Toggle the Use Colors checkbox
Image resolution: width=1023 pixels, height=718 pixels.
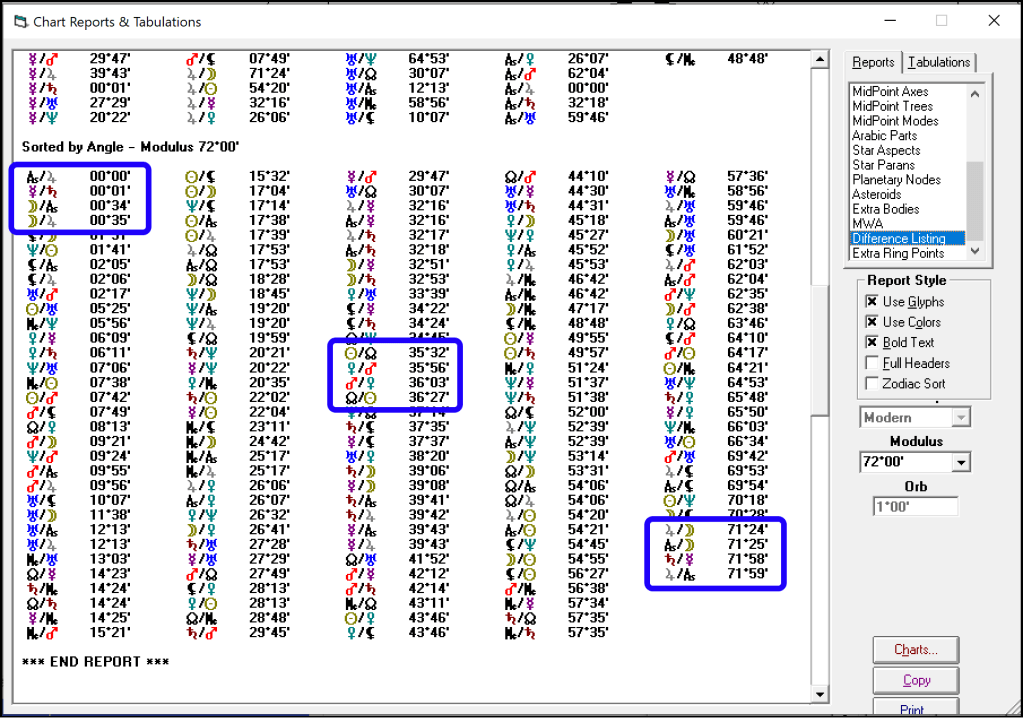coord(872,322)
